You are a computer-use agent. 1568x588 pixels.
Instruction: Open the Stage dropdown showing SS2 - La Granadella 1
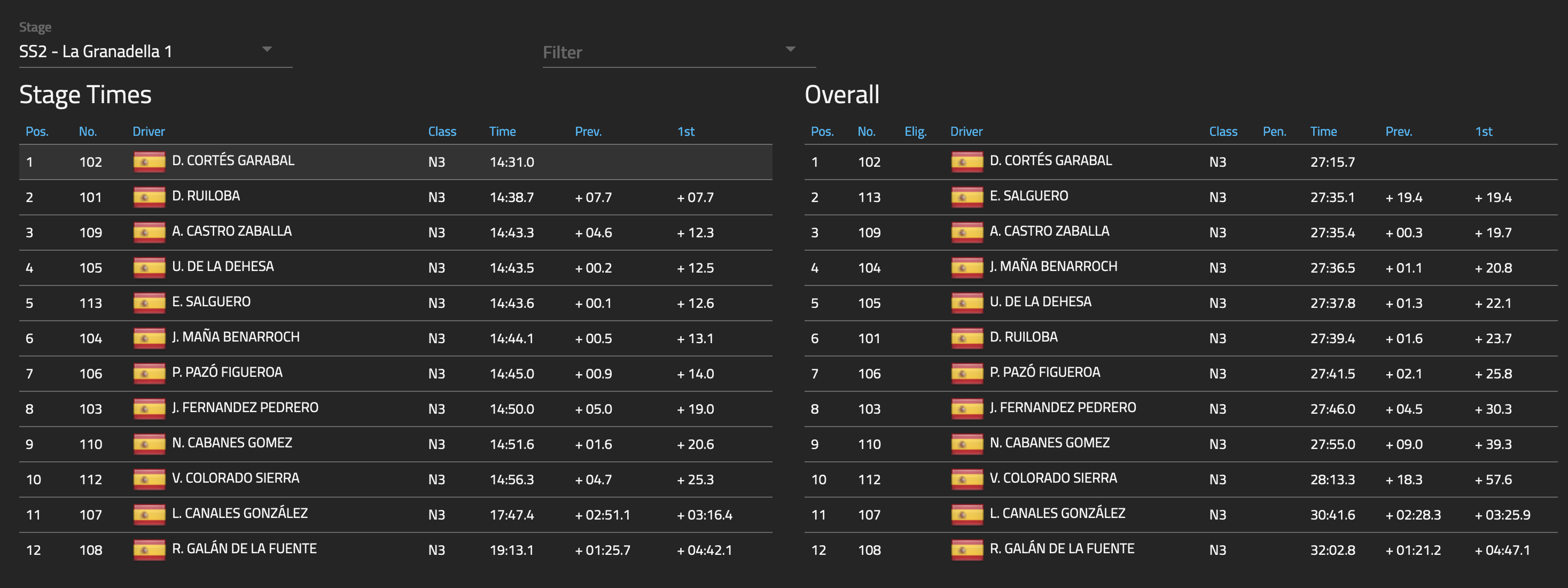pos(155,52)
